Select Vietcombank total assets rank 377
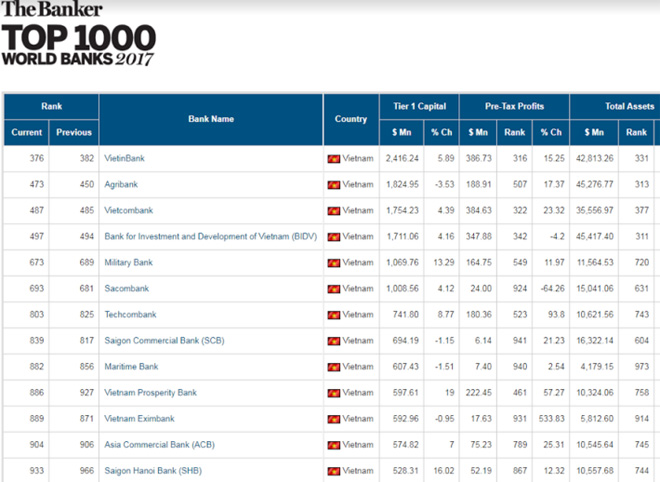This screenshot has height=482, width=660. pyautogui.click(x=641, y=210)
